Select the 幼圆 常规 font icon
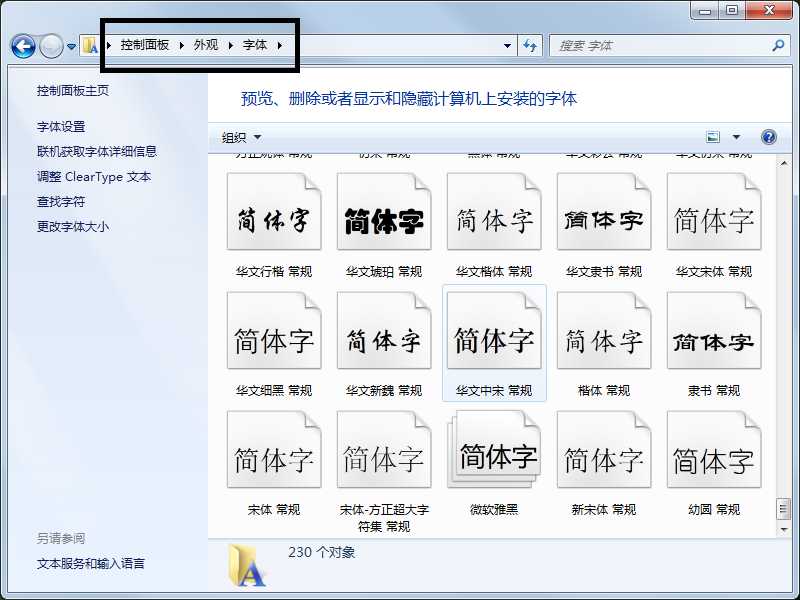This screenshot has width=800, height=600. click(714, 450)
